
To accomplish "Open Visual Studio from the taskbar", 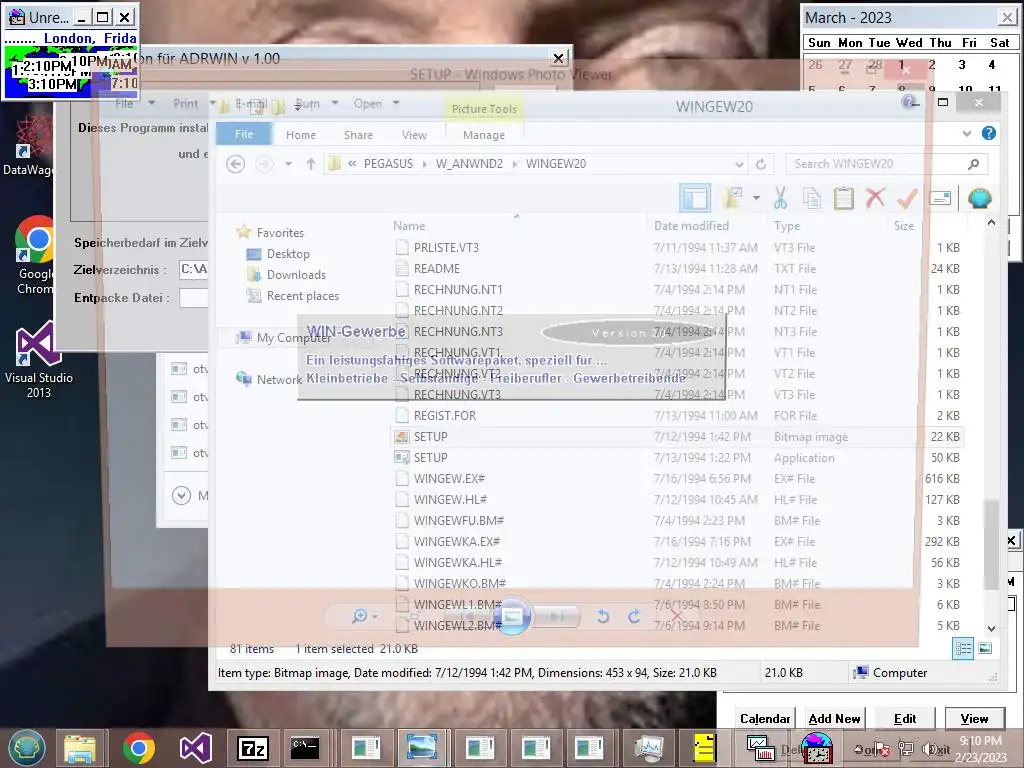I will [x=195, y=748].
